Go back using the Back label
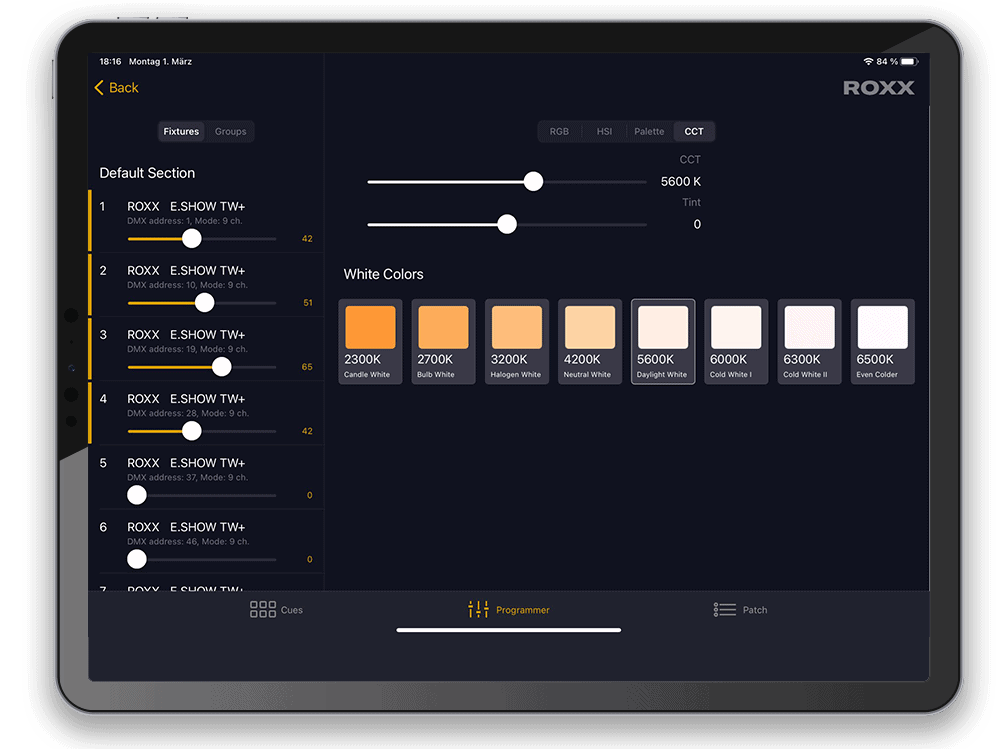Image resolution: width=1008 pixels, height=749 pixels. pos(123,87)
